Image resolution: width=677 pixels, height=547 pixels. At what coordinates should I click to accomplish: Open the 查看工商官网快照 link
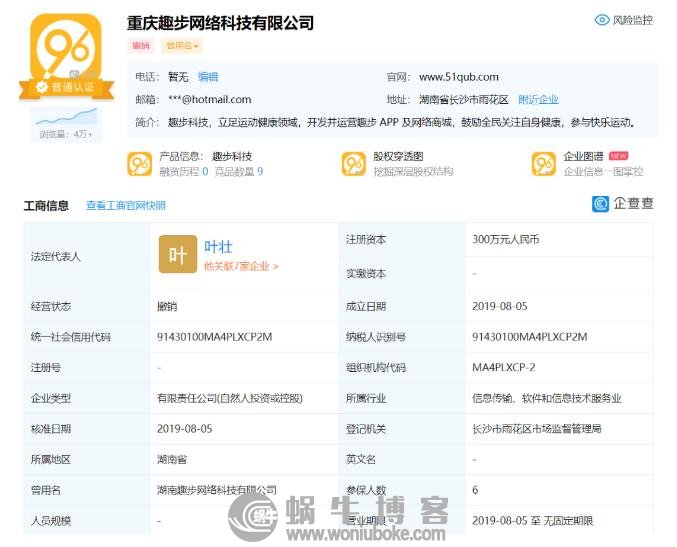coord(126,206)
